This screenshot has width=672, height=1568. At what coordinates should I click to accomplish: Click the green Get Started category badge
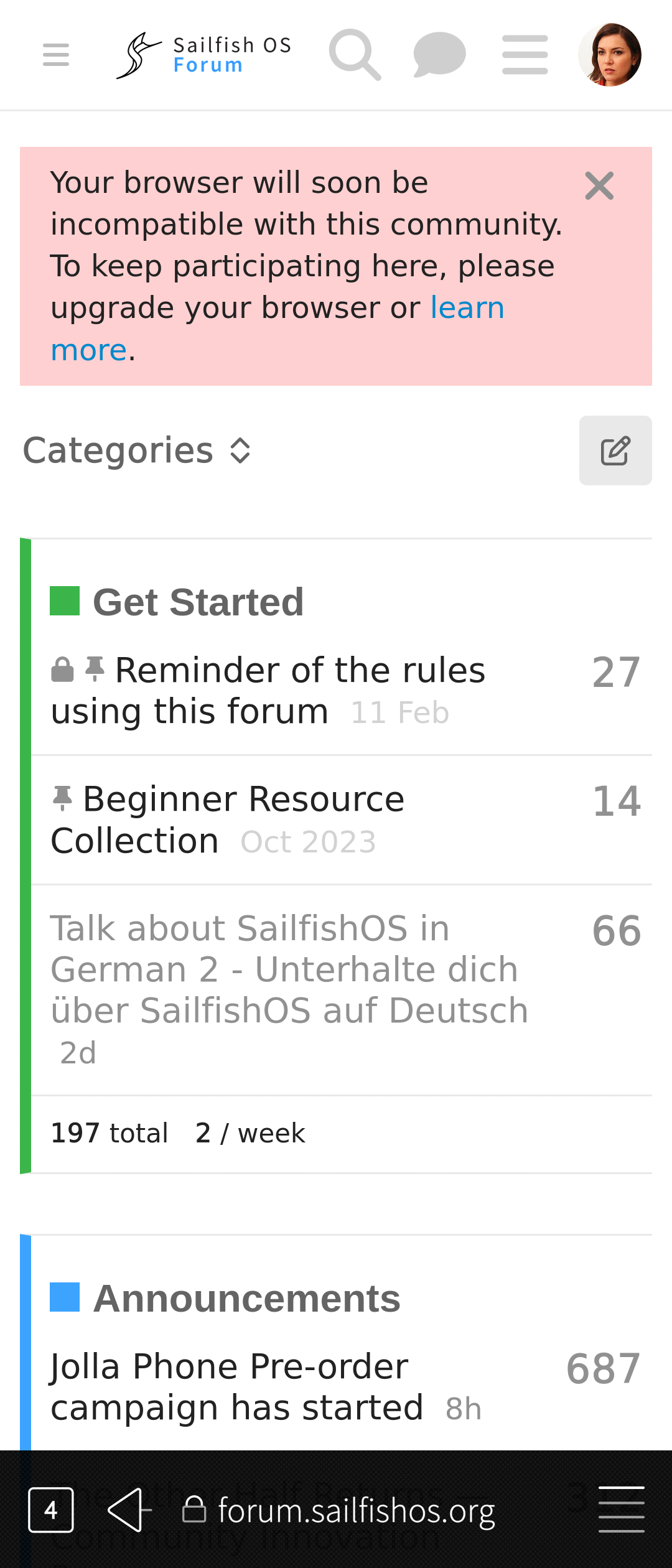pyautogui.click(x=65, y=601)
